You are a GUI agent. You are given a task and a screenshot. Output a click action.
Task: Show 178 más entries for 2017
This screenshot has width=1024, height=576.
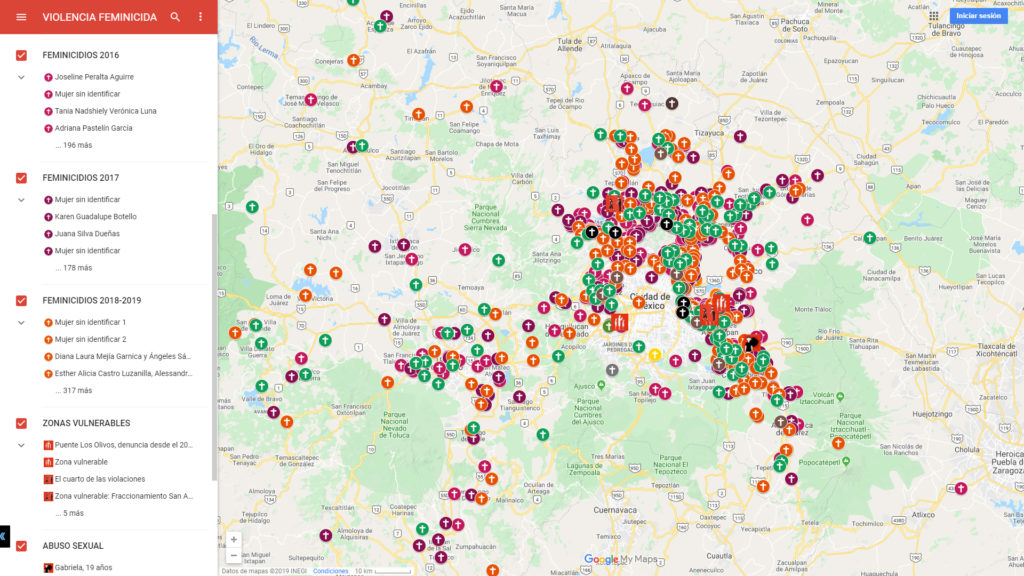tap(74, 268)
